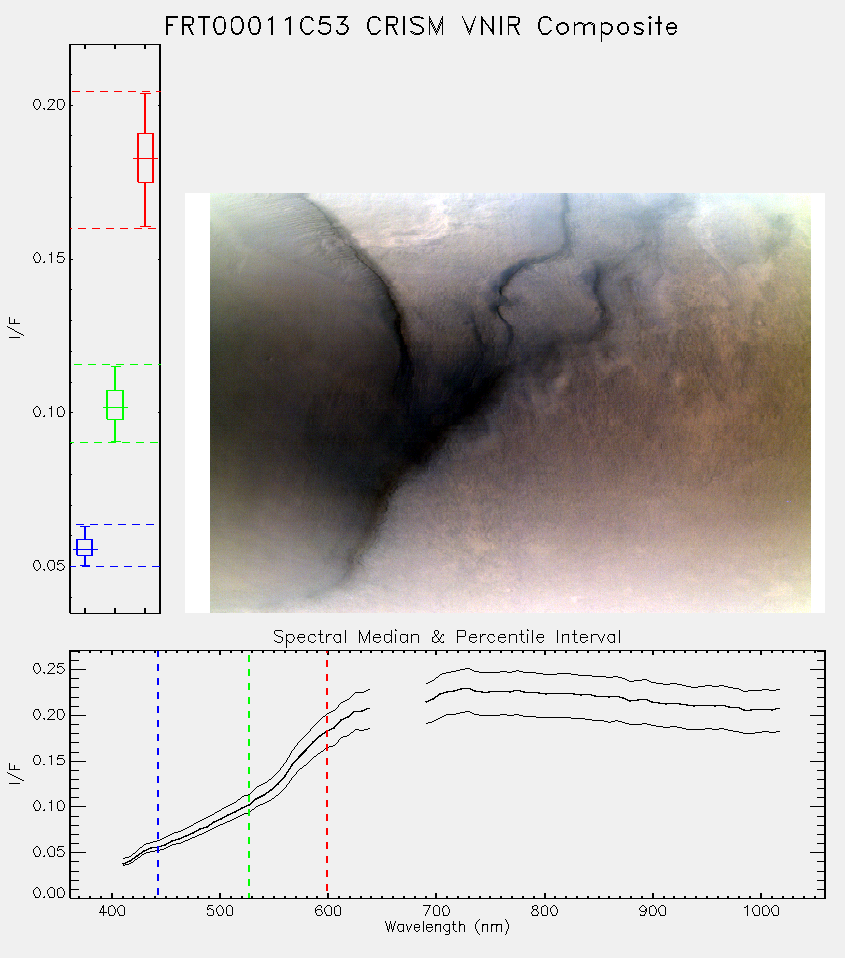Click the upper red dashed limit line

coord(115,92)
